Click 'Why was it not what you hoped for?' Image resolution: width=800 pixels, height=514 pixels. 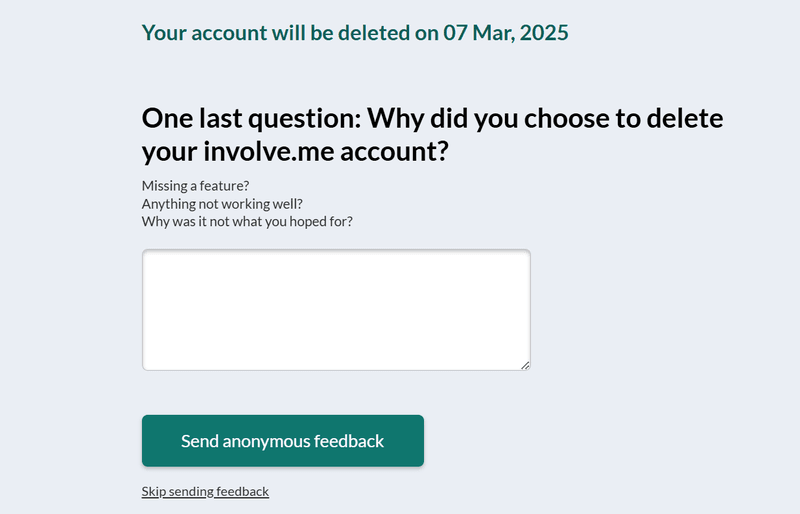247,221
